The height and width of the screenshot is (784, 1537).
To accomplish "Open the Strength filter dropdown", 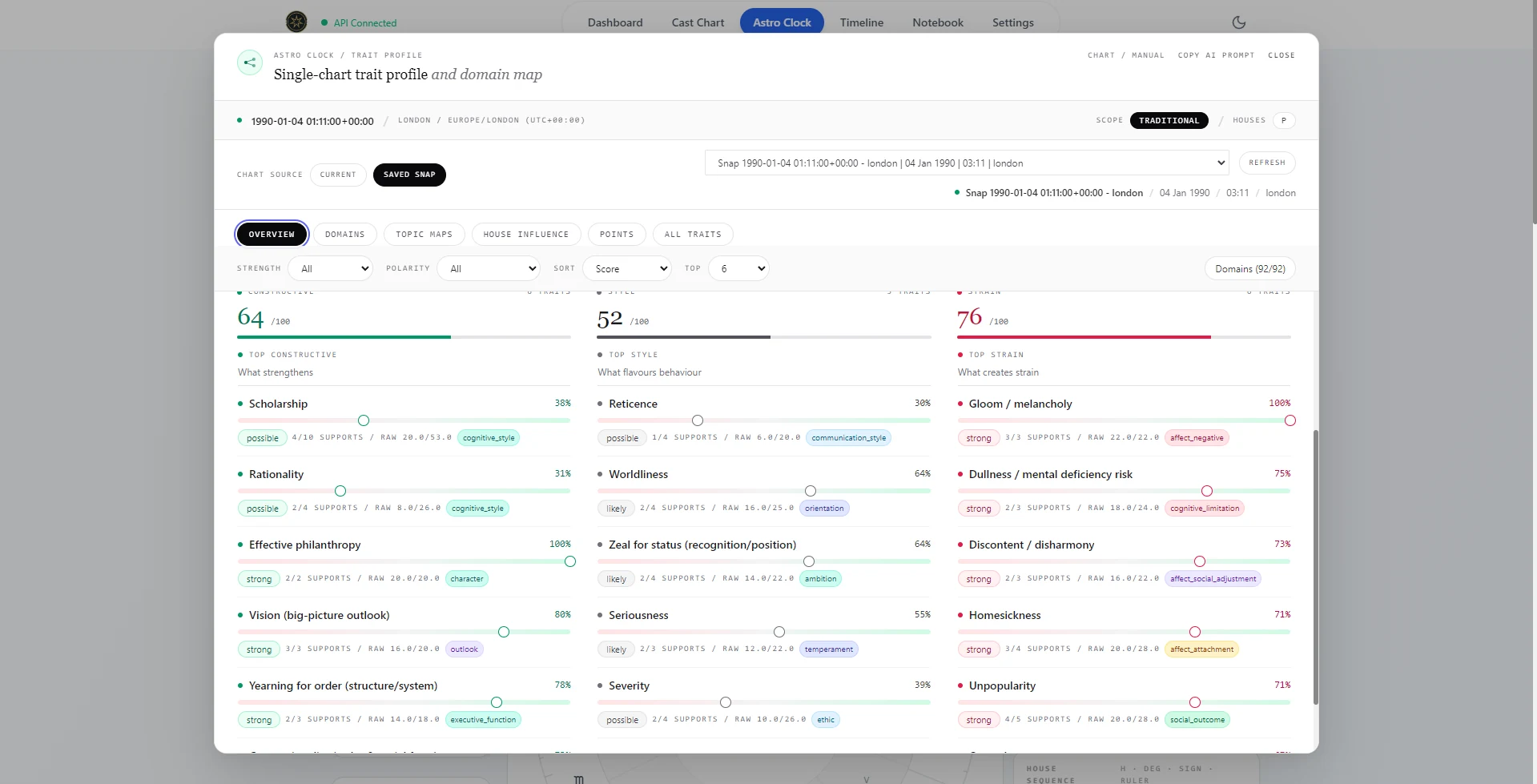I will (x=331, y=268).
